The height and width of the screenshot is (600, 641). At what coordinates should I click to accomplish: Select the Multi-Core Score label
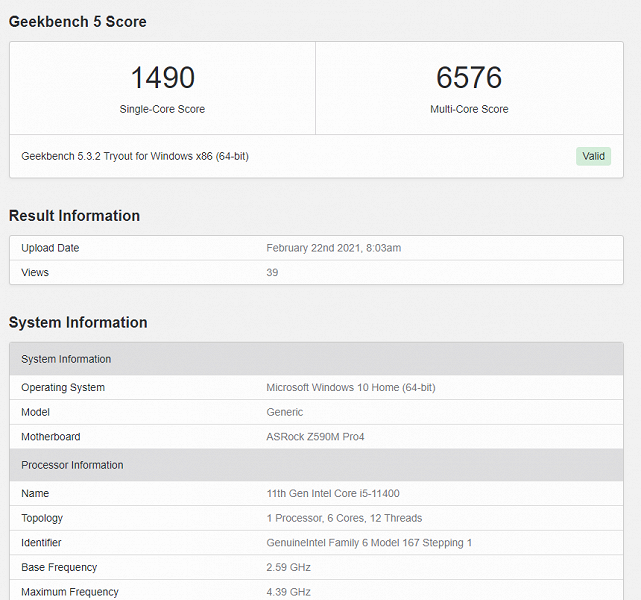[x=468, y=109]
